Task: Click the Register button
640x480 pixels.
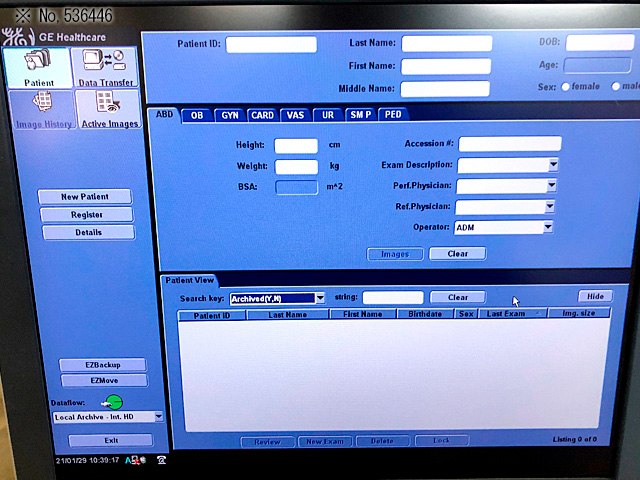Action: 87,215
